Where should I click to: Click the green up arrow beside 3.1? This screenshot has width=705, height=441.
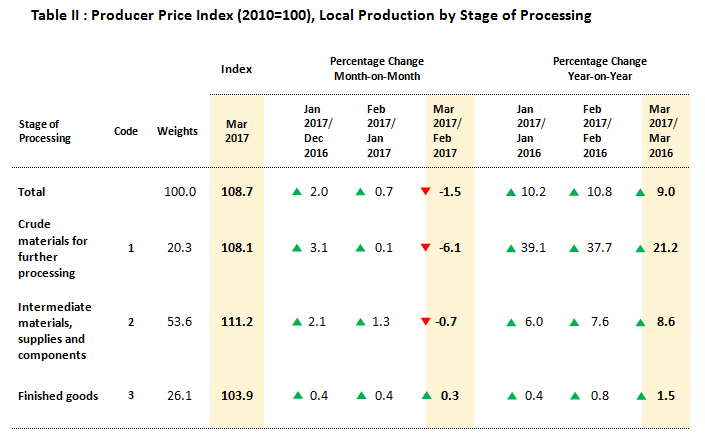point(297,247)
